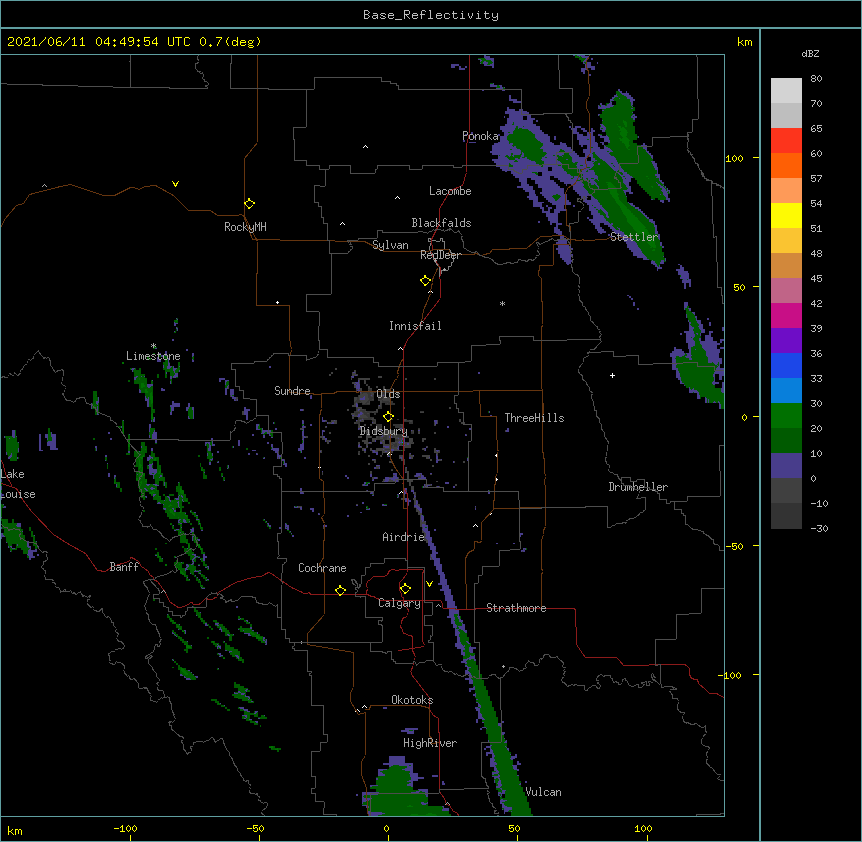Screen dimensions: 862x842
Task: Click the Calgary label
Action: click(x=399, y=603)
